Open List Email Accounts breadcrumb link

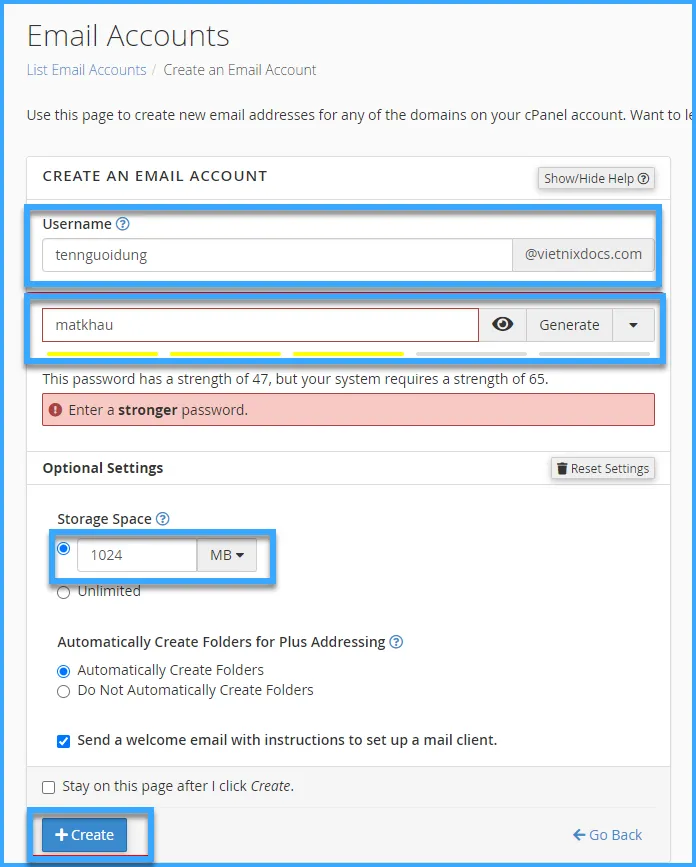click(86, 70)
